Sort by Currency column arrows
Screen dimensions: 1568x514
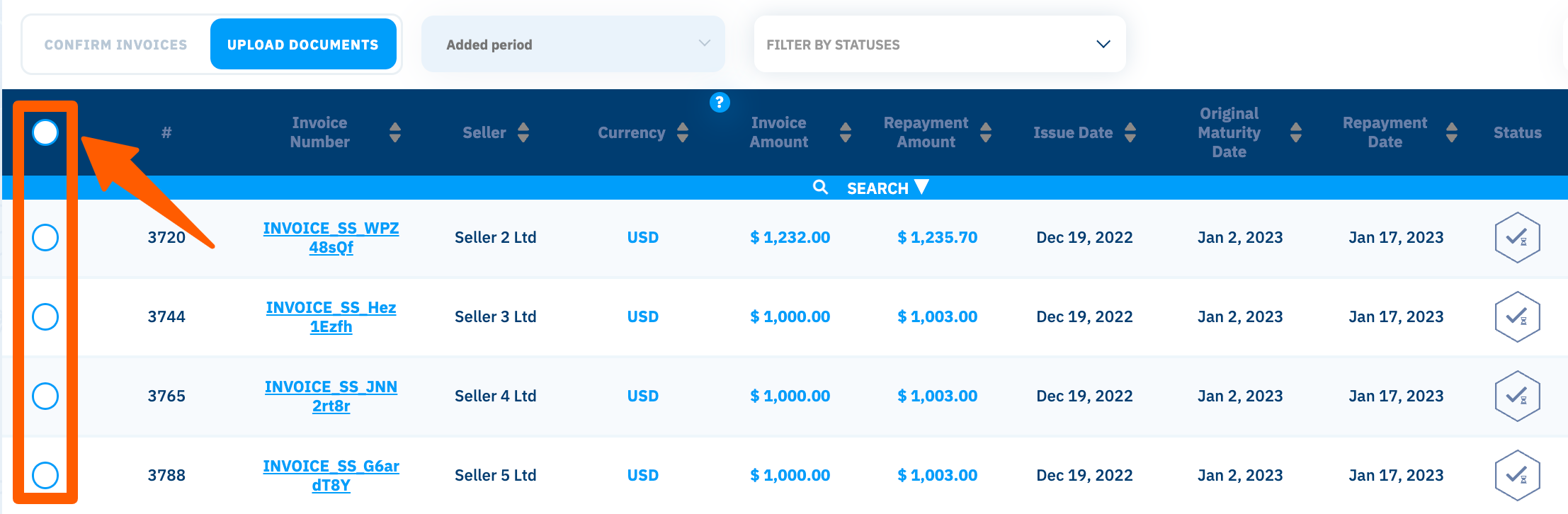[x=683, y=132]
